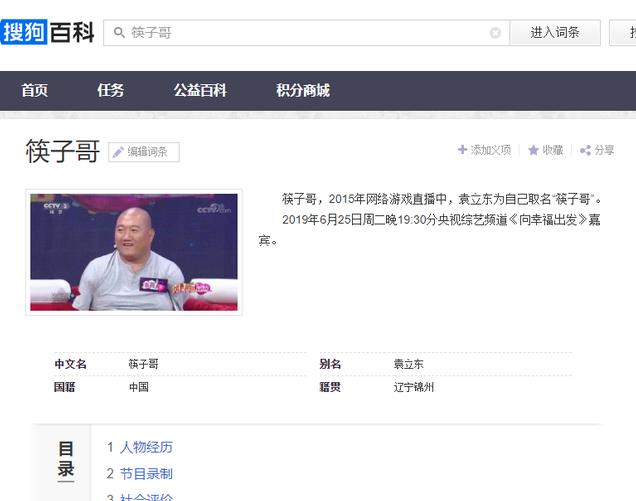Click the 别名 field label
The width and height of the screenshot is (636, 501).
[330, 364]
